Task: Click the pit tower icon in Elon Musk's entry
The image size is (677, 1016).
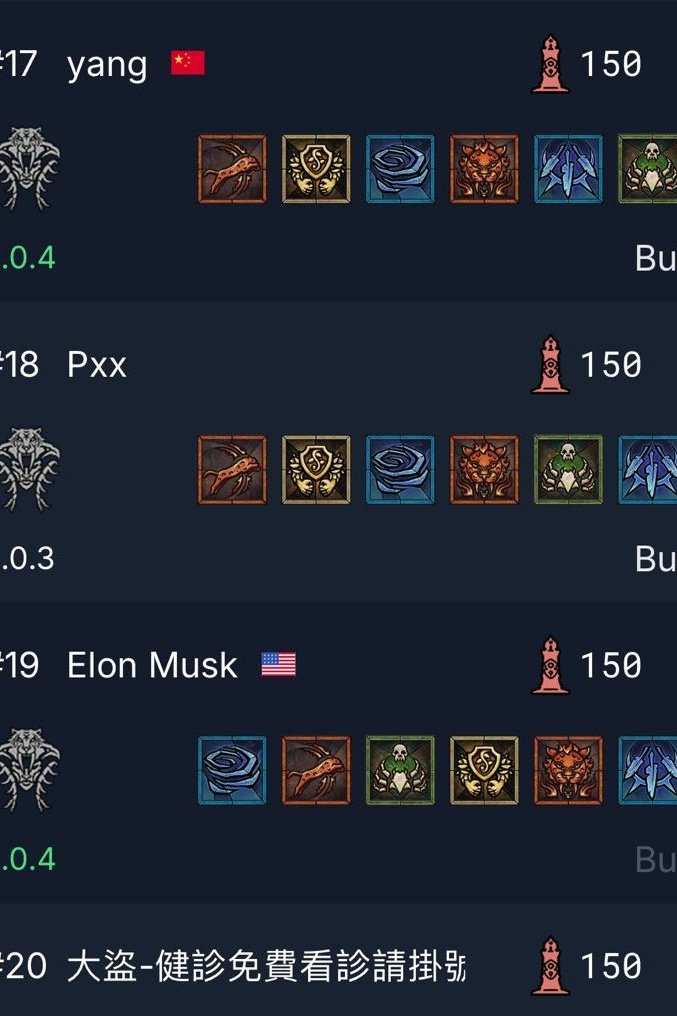Action: [x=550, y=665]
